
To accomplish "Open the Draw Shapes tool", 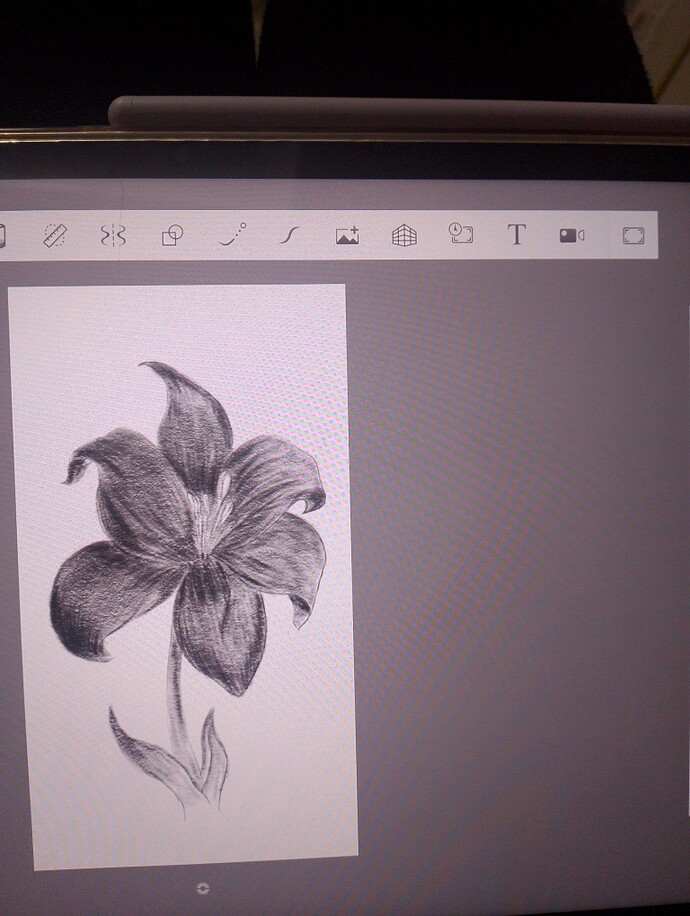I will coord(172,235).
